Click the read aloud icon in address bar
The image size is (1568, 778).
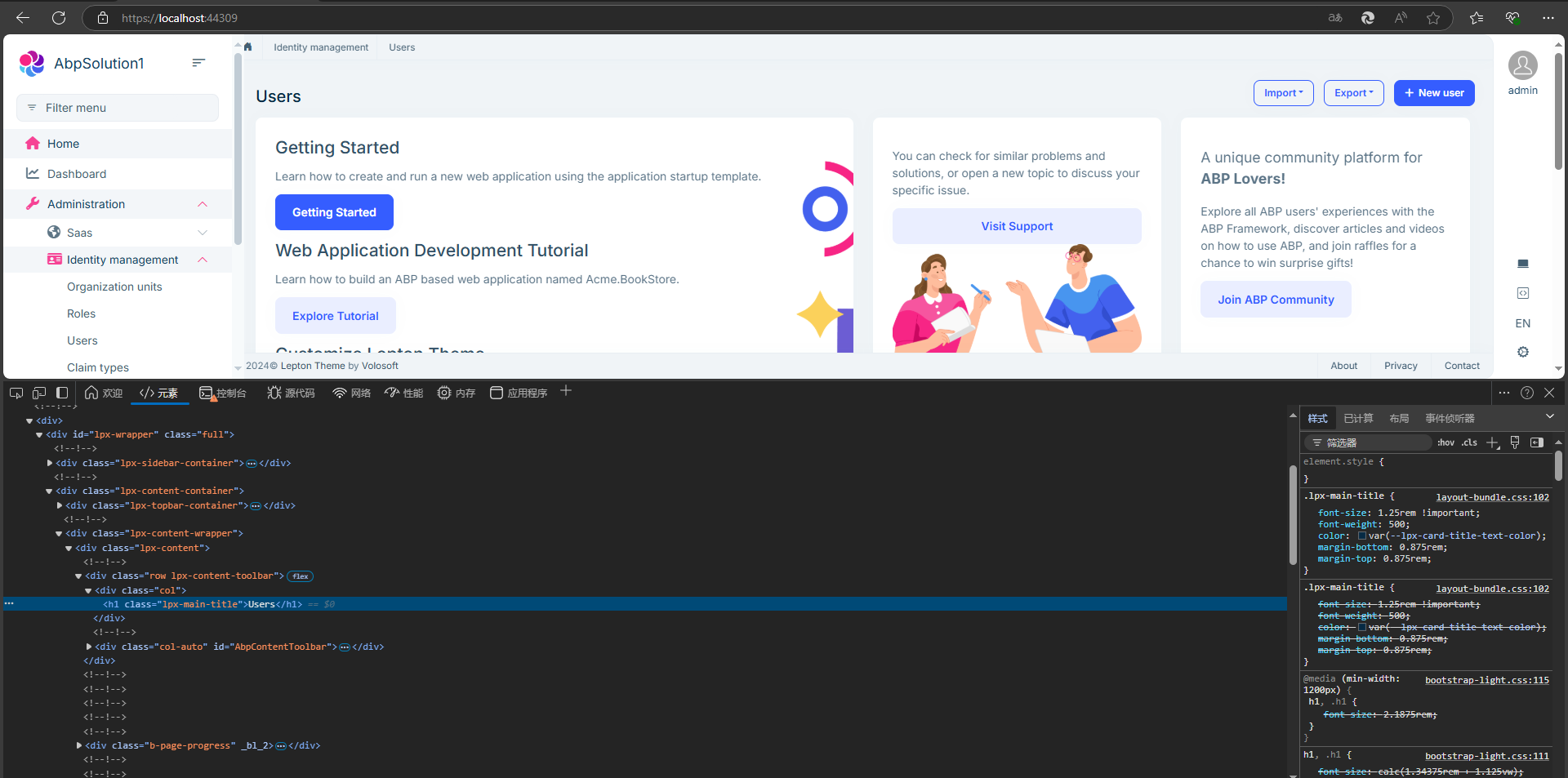tap(1401, 18)
